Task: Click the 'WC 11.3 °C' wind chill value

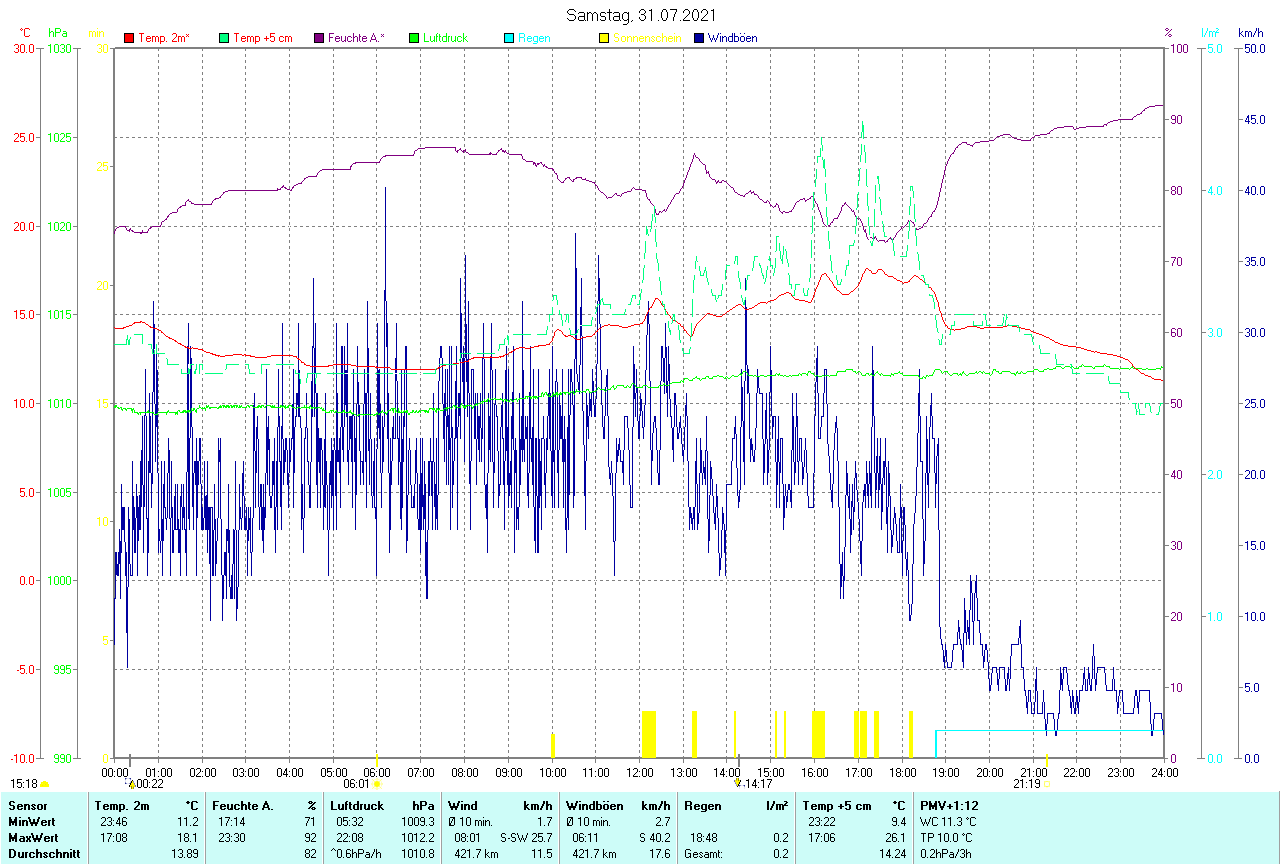Action: point(947,822)
